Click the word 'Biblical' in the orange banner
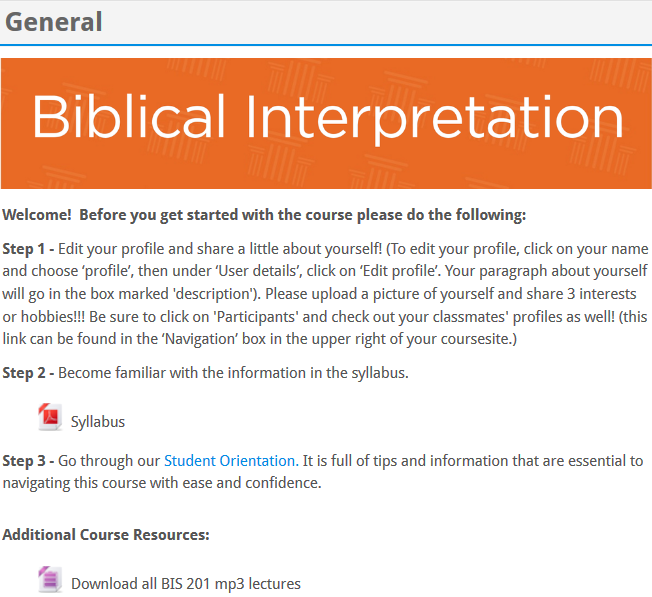The width and height of the screenshot is (652, 597). [x=128, y=116]
